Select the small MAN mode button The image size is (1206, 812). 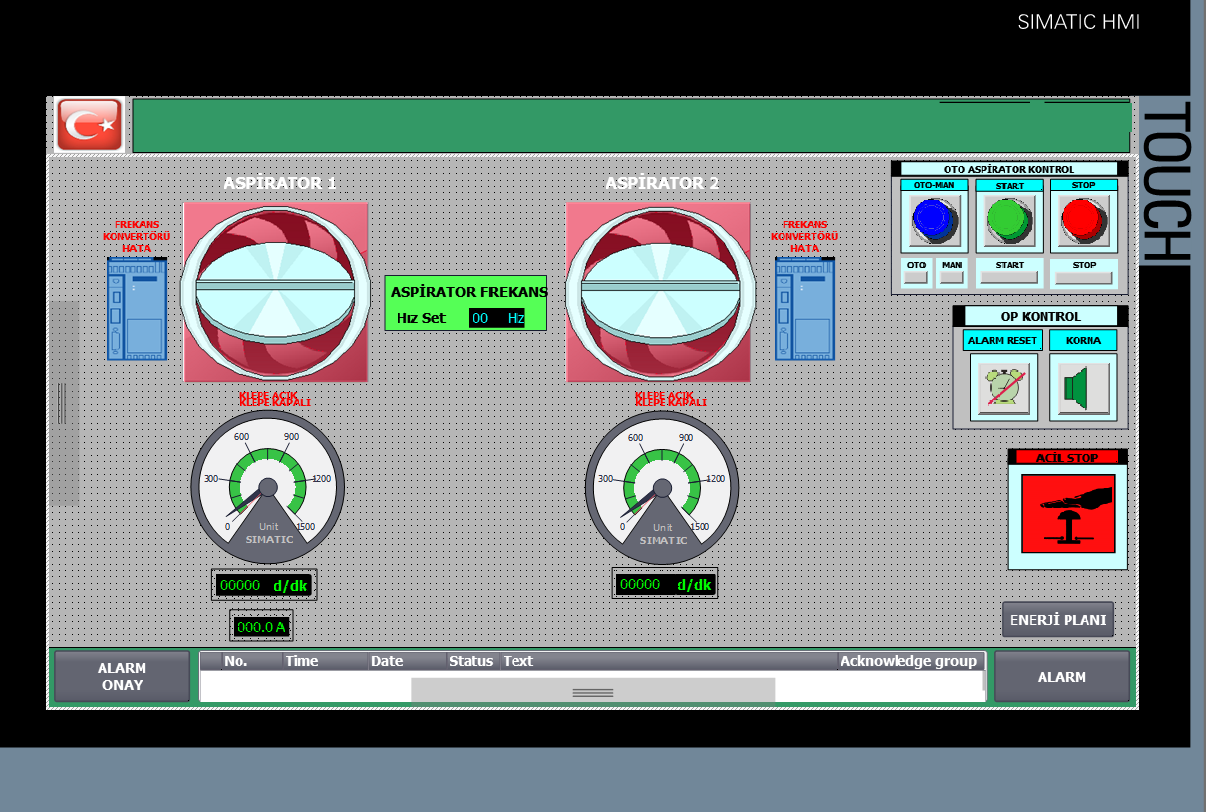pos(951,272)
